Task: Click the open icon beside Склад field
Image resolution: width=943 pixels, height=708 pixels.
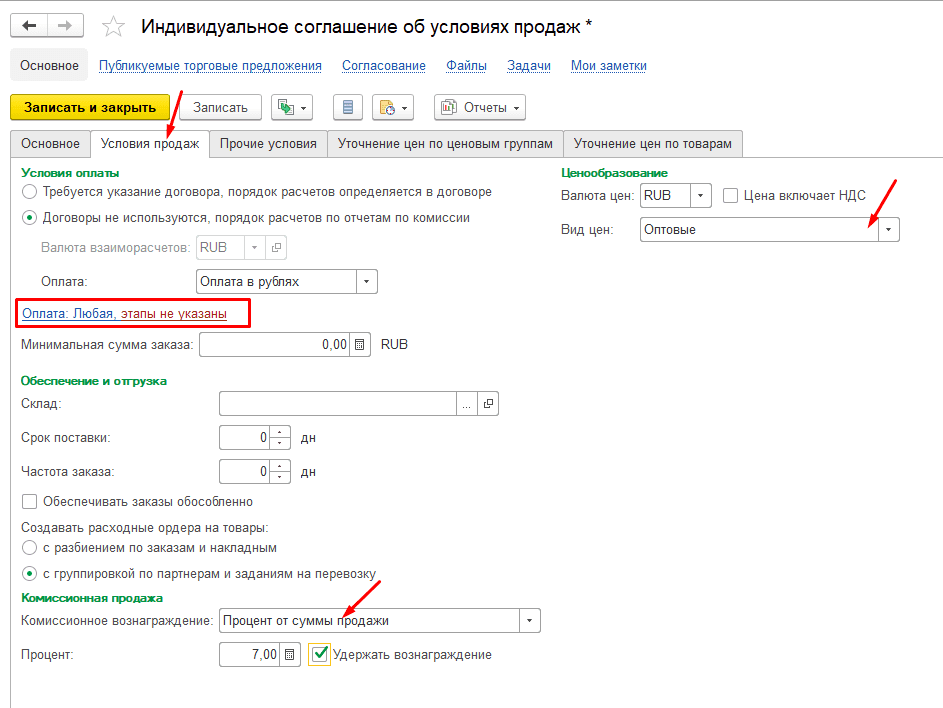Action: tap(488, 403)
